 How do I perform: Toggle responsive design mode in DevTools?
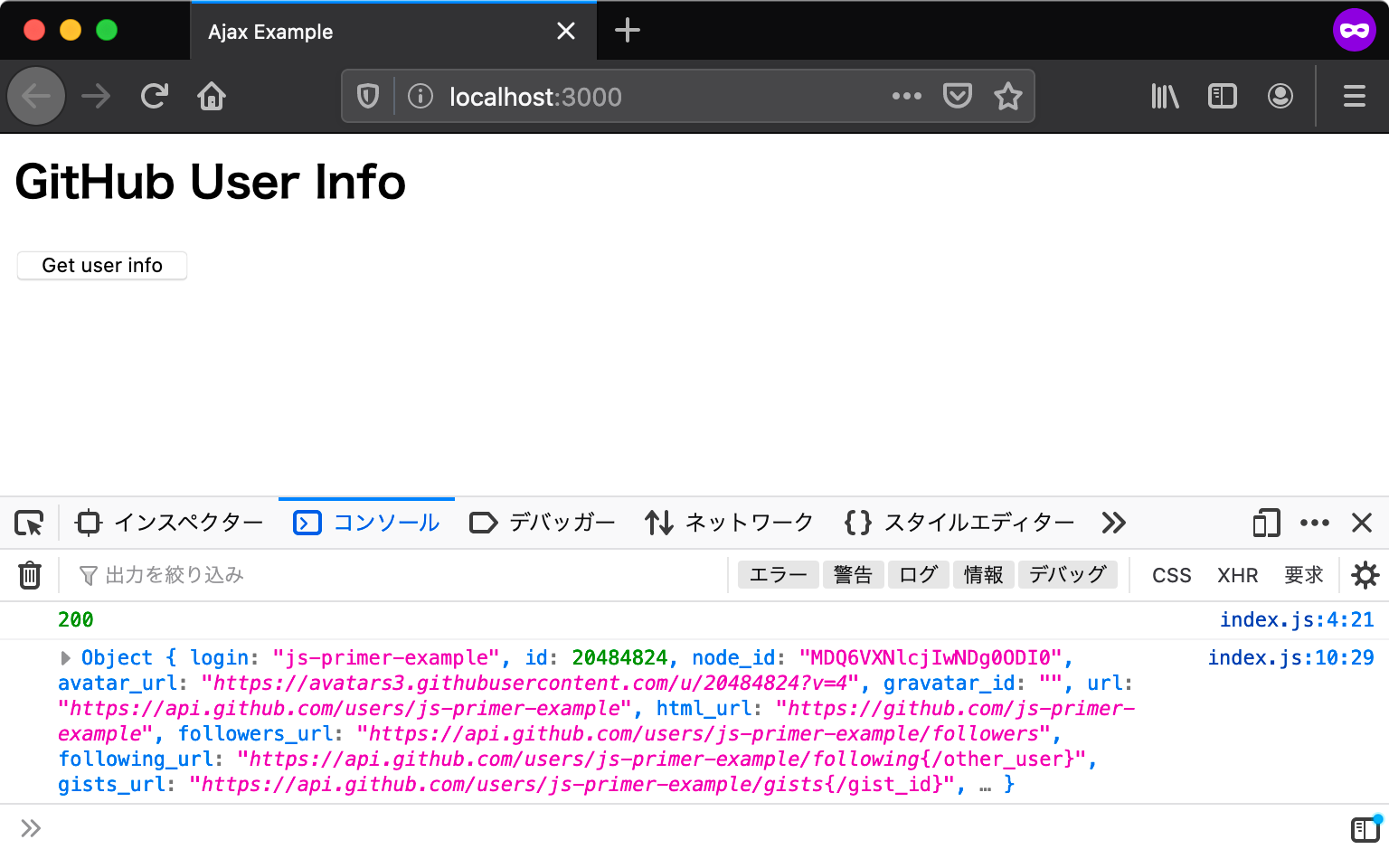pyautogui.click(x=1265, y=523)
